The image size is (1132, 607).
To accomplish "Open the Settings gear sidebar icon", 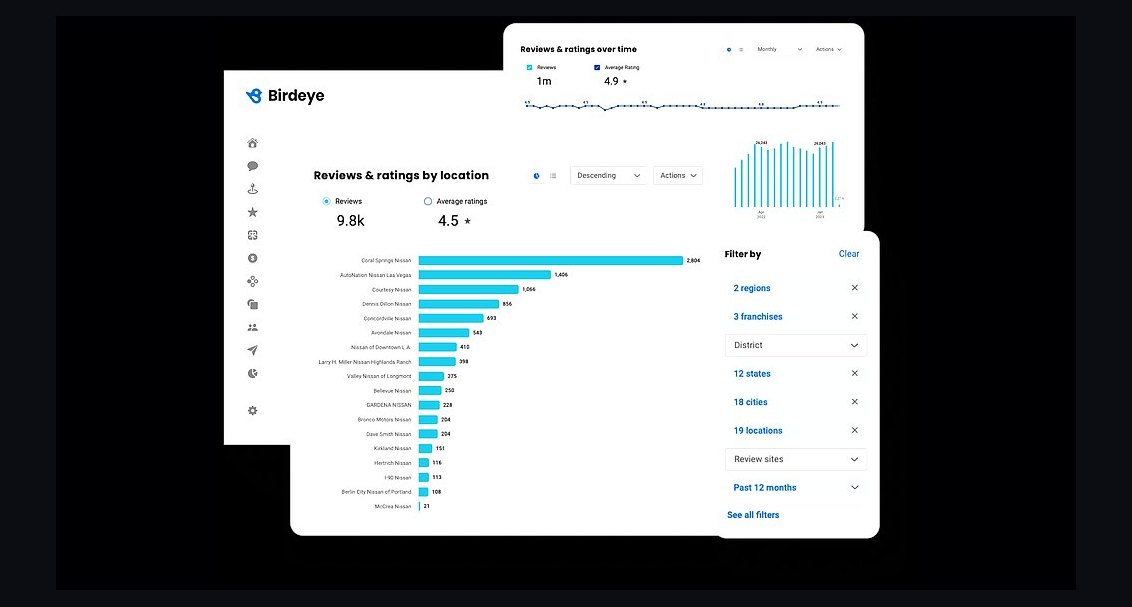I will (x=253, y=411).
